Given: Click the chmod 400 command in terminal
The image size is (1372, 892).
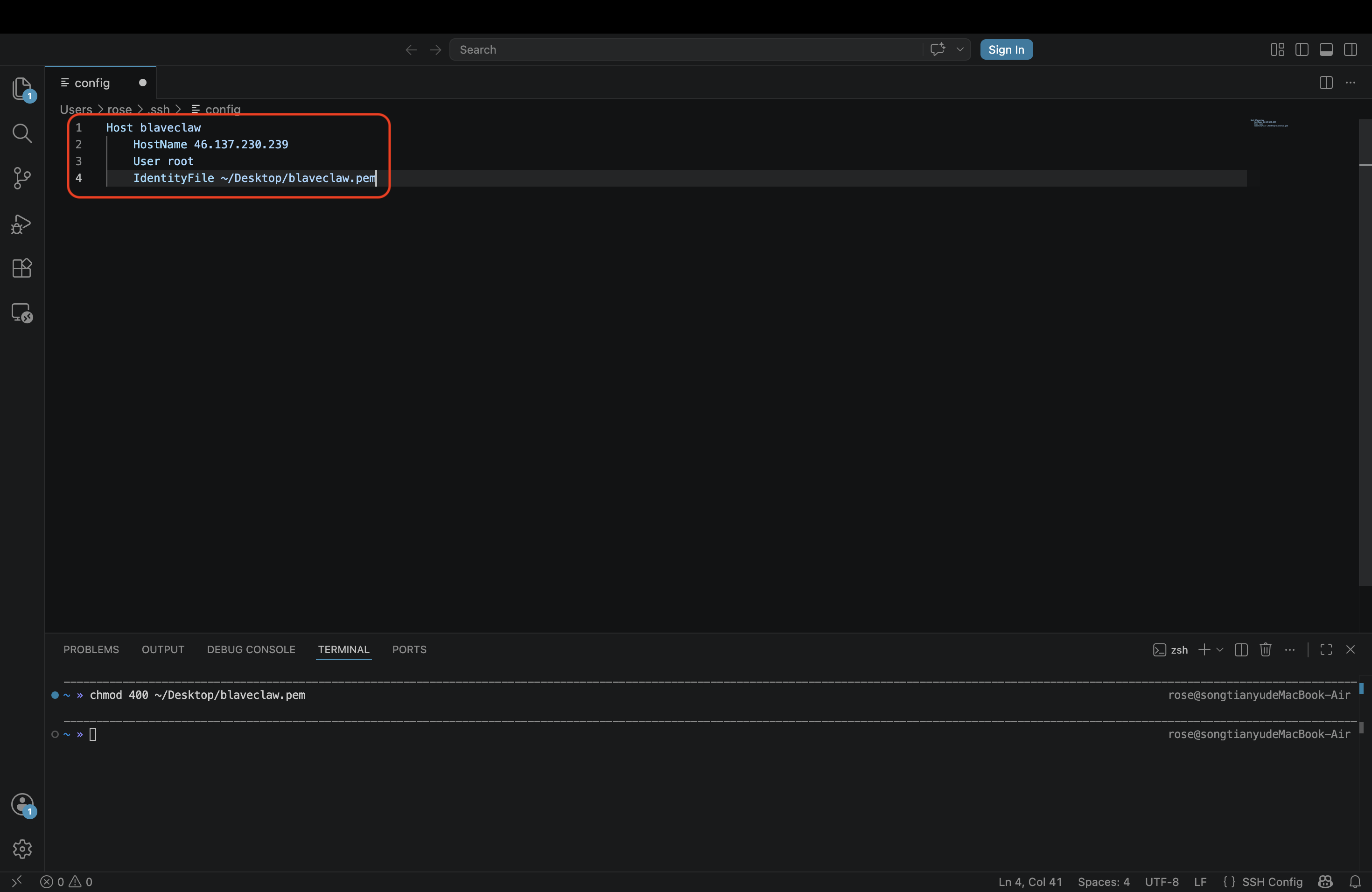Looking at the screenshot, I should [197, 695].
